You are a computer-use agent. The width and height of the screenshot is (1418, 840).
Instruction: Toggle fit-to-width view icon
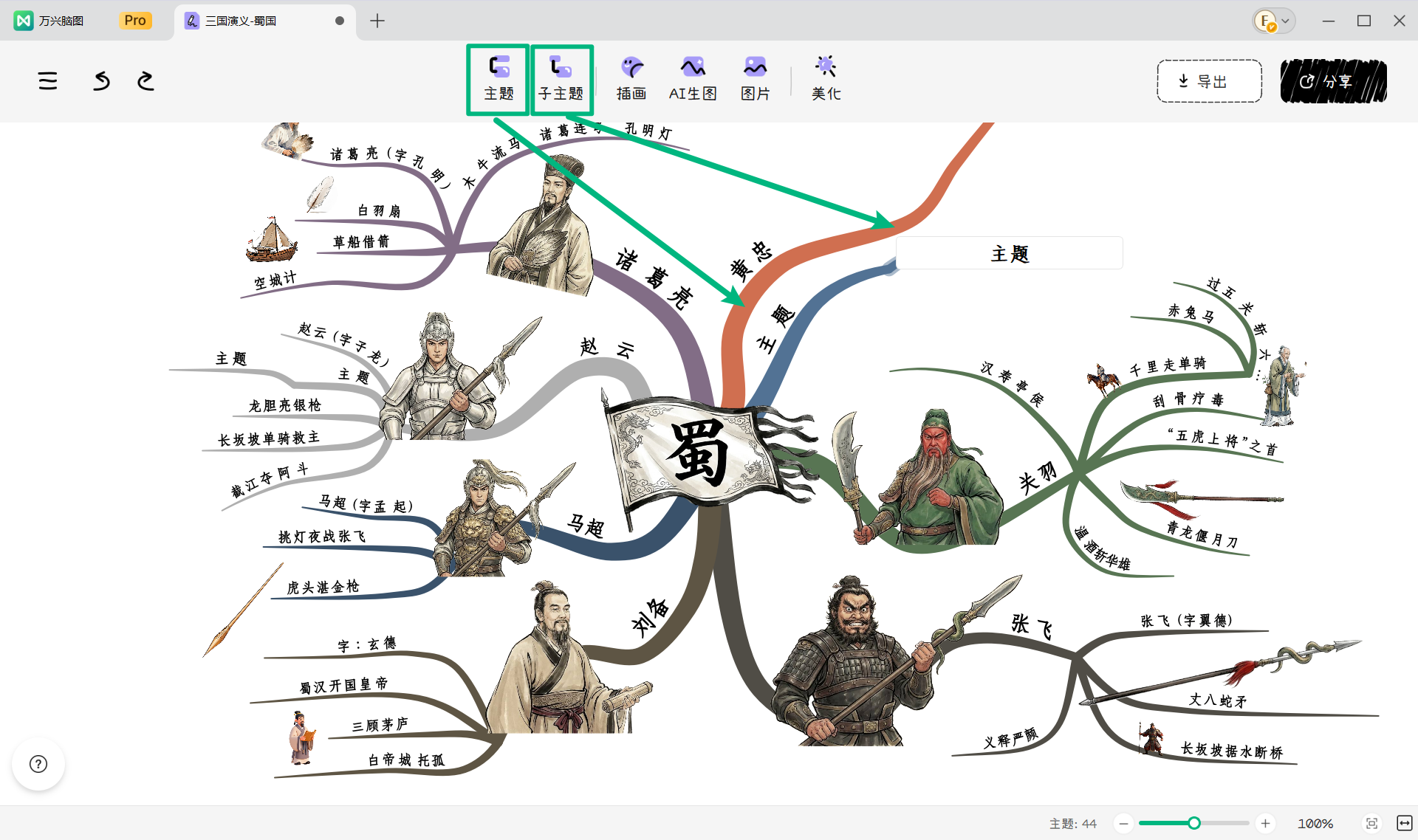[x=1404, y=823]
